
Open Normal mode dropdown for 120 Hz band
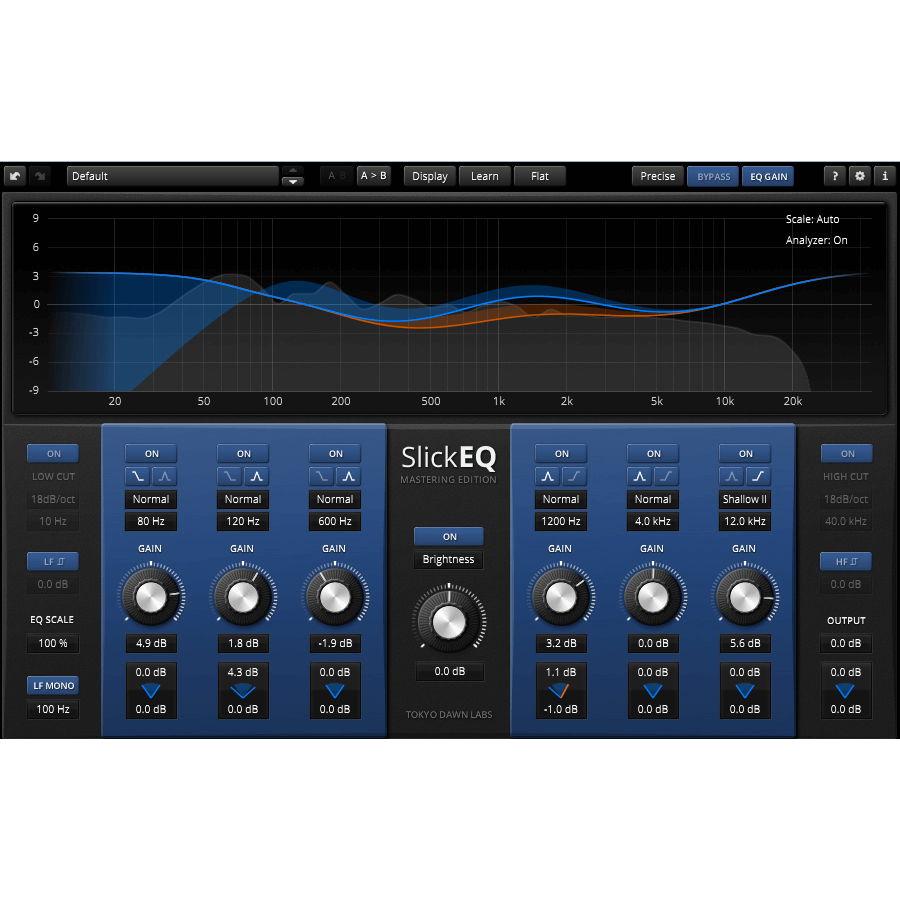coord(243,499)
